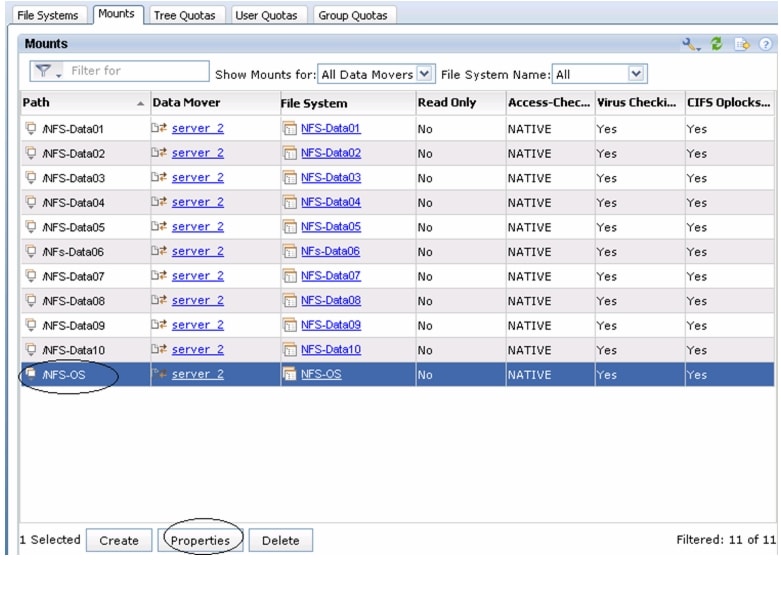Open the Tree Quotas tab

pos(186,15)
